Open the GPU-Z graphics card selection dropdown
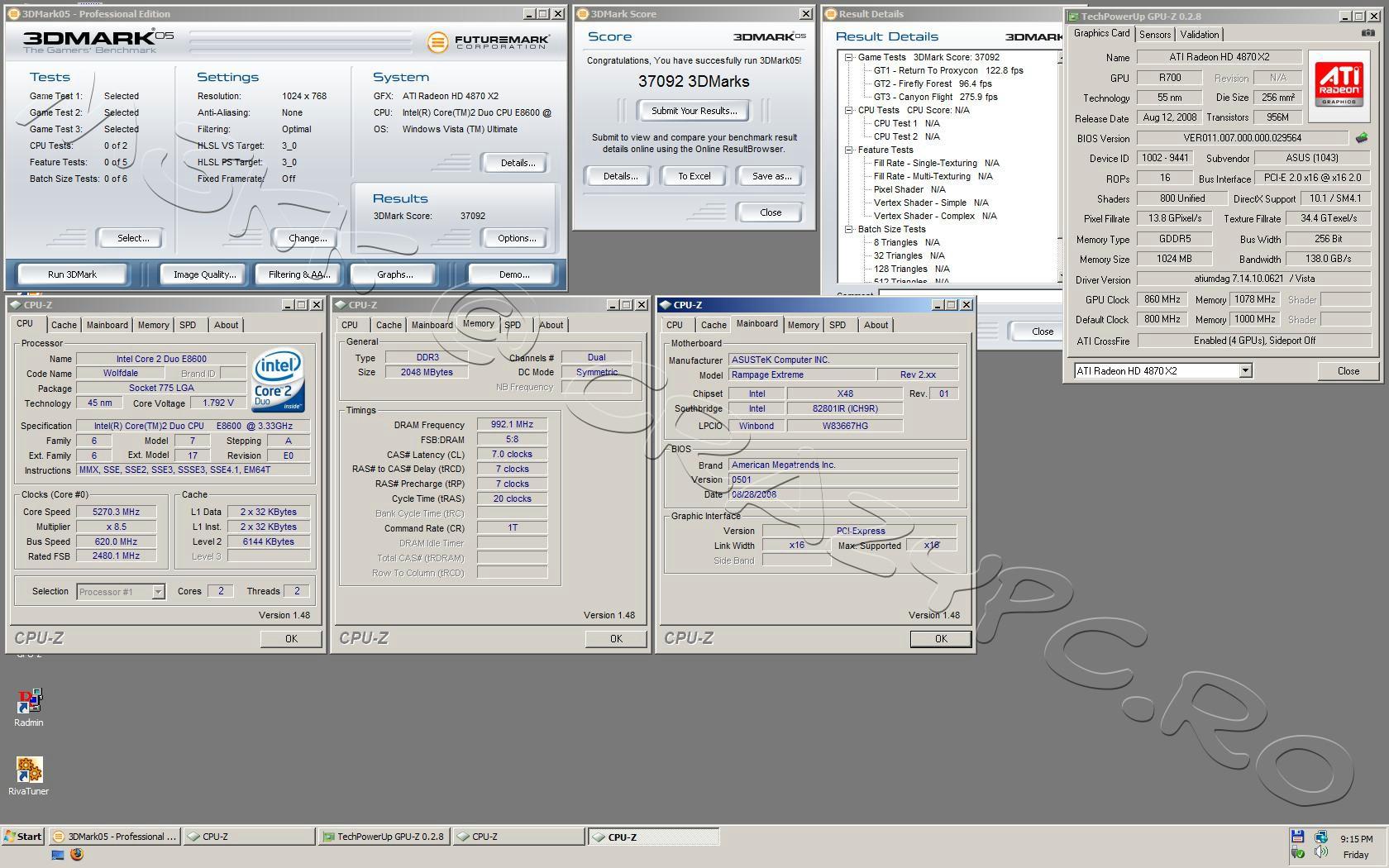 pos(1245,371)
